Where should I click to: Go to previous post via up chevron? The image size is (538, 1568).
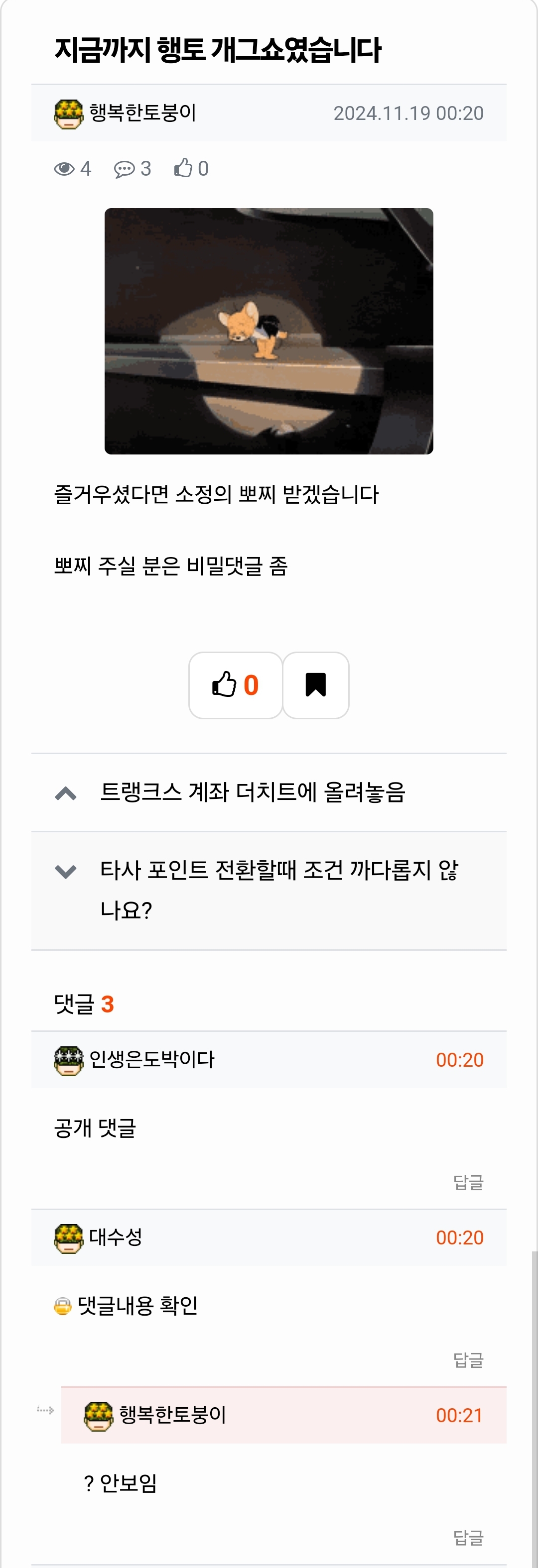(66, 793)
